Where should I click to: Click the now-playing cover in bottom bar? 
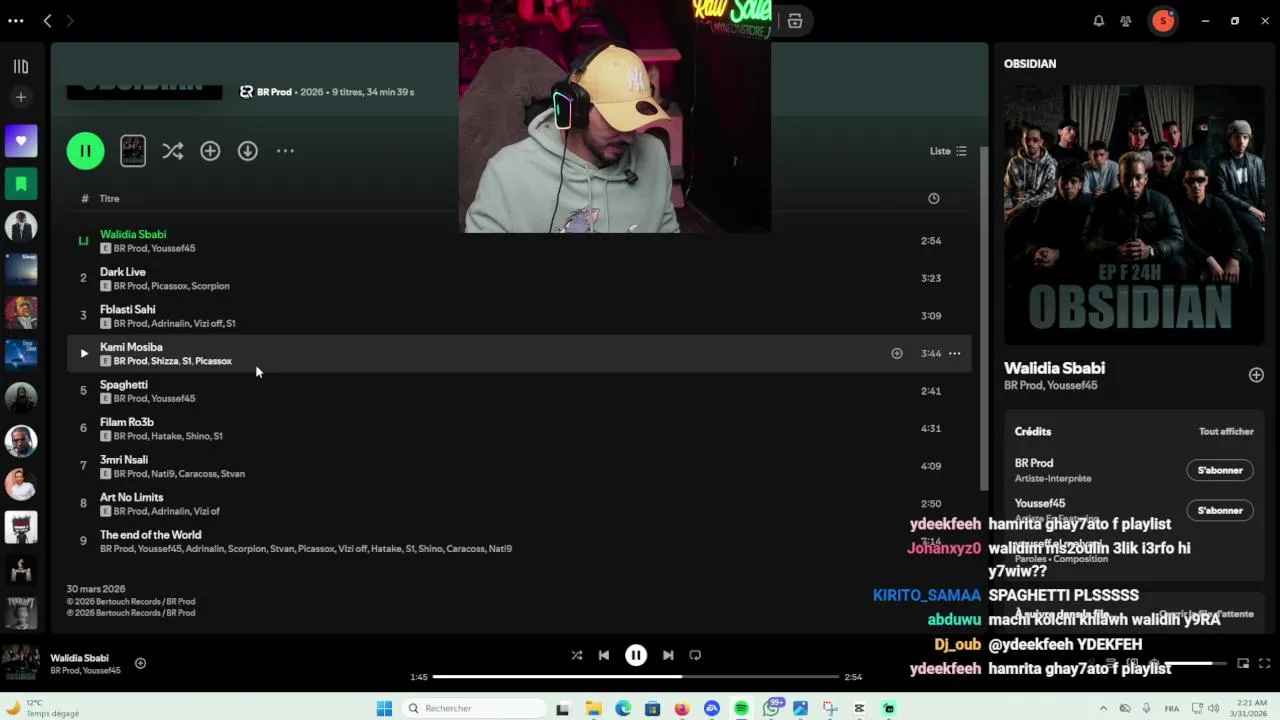[21, 663]
